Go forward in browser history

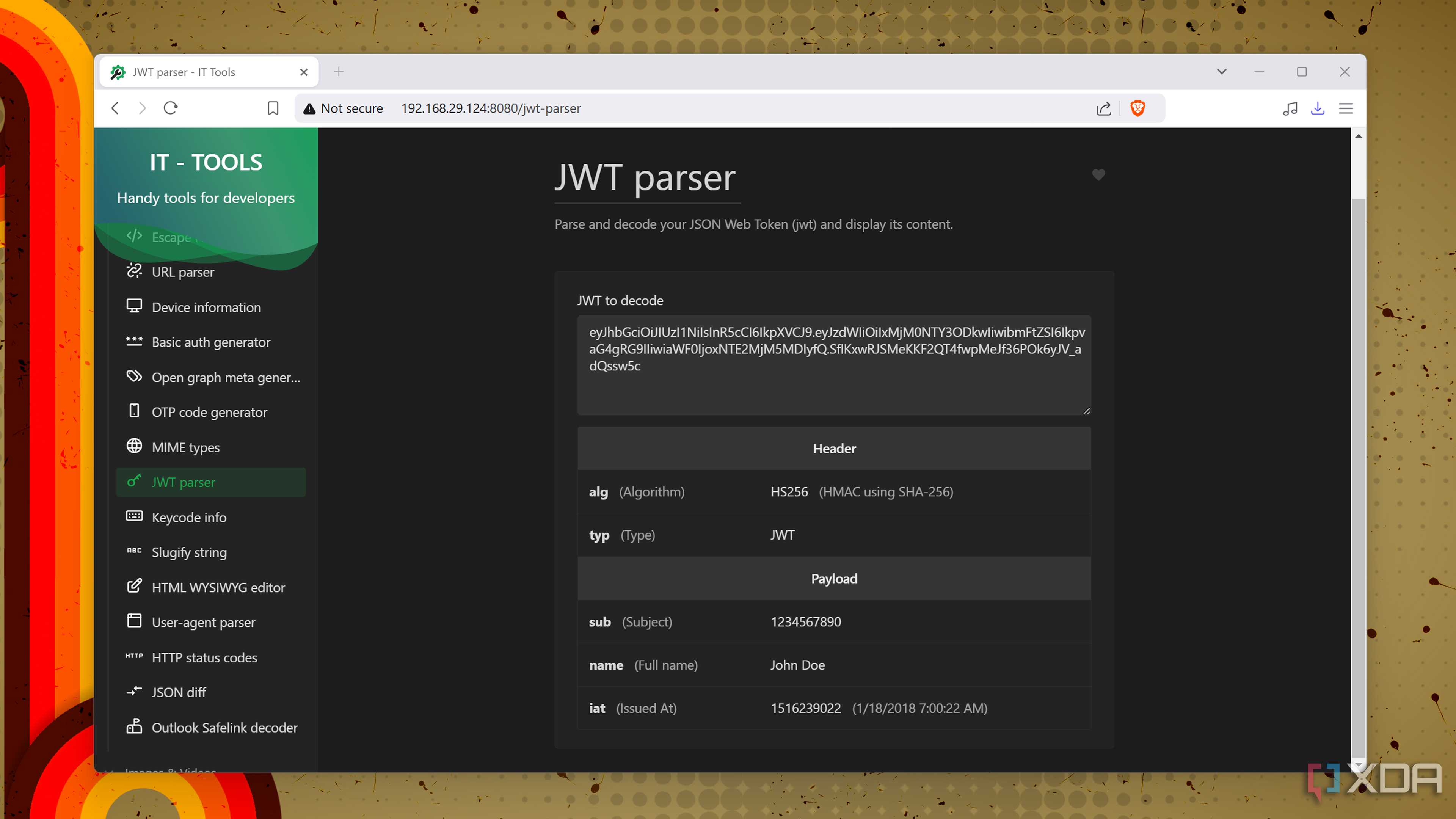point(143,108)
